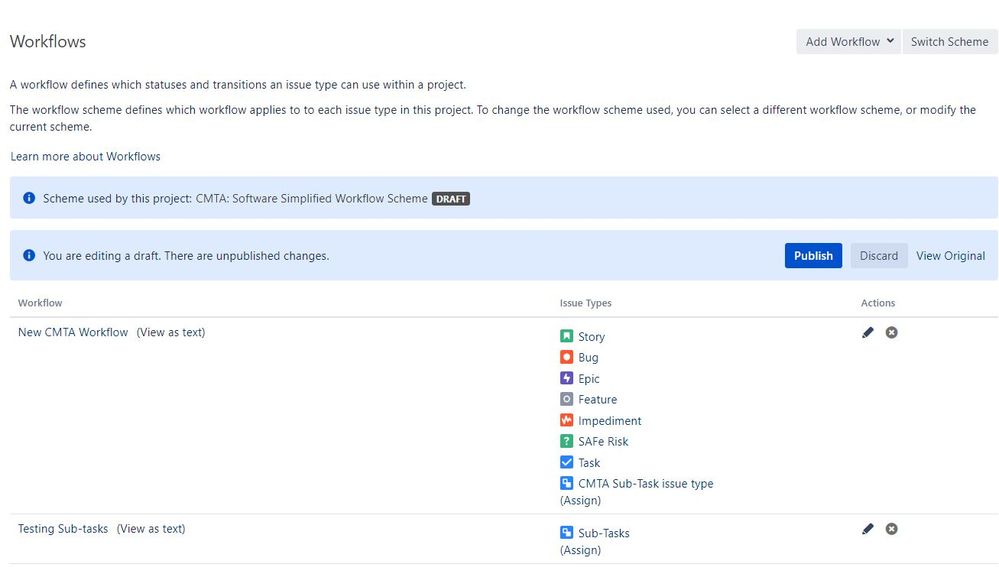The width and height of the screenshot is (999, 567).
Task: Open Learn more about Workflows link
Action: click(85, 157)
